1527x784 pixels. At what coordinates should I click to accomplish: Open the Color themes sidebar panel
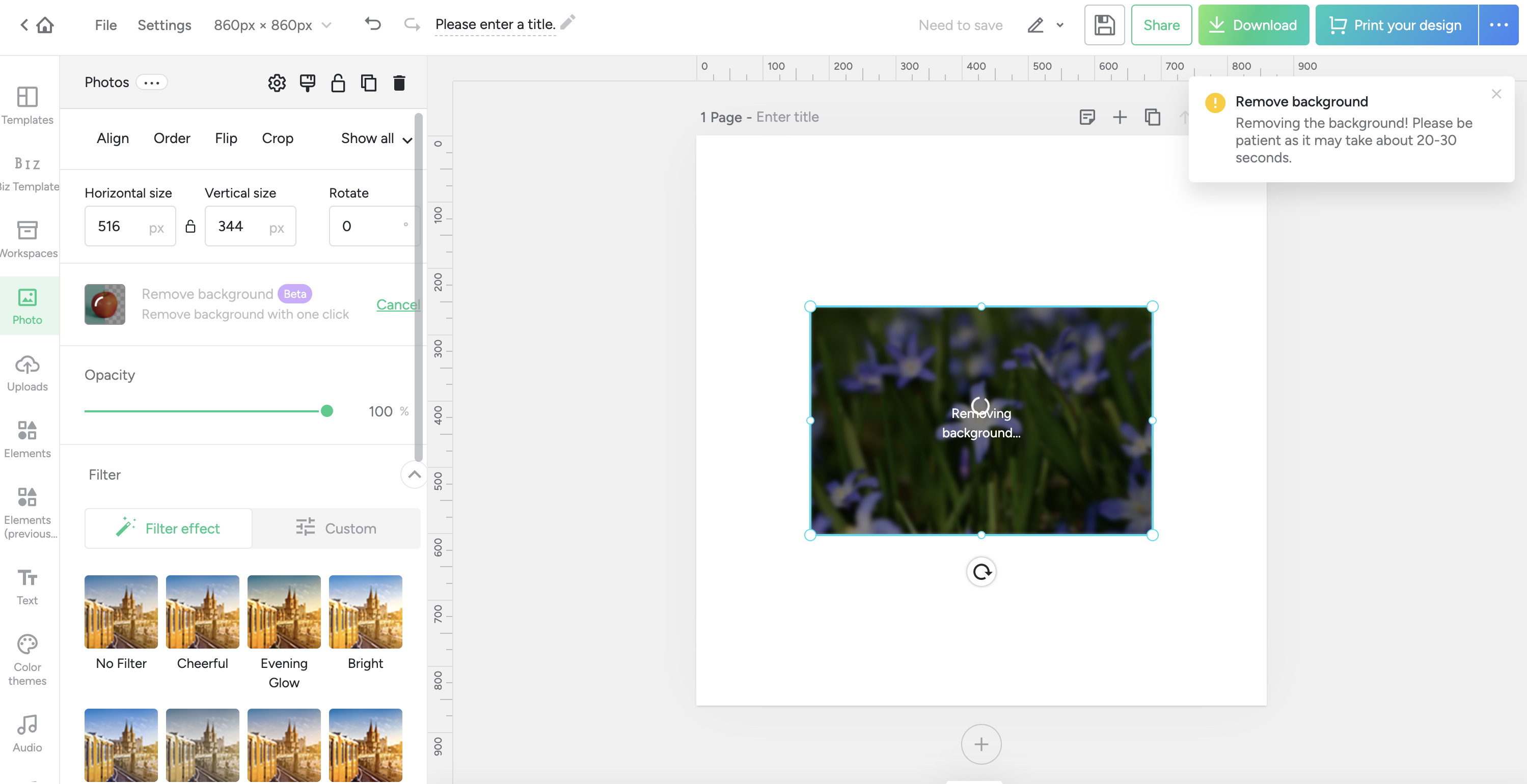coord(28,660)
